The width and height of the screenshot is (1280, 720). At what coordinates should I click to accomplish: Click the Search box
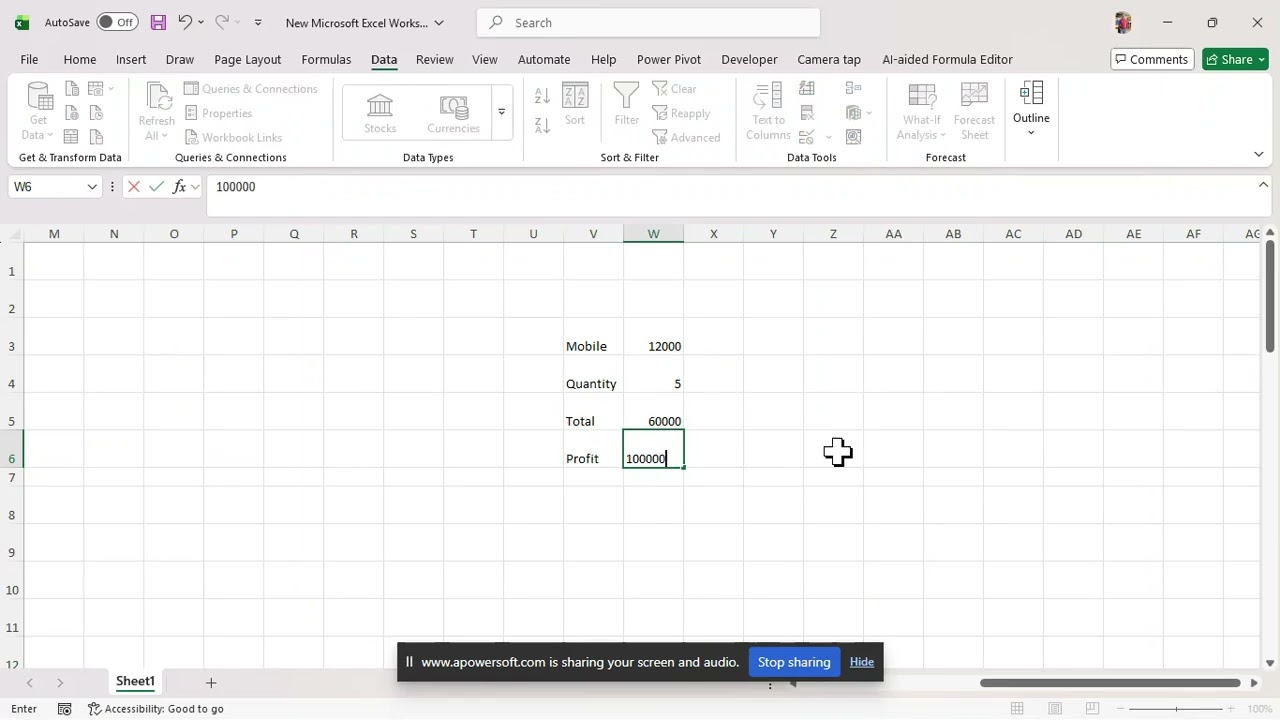click(x=648, y=22)
